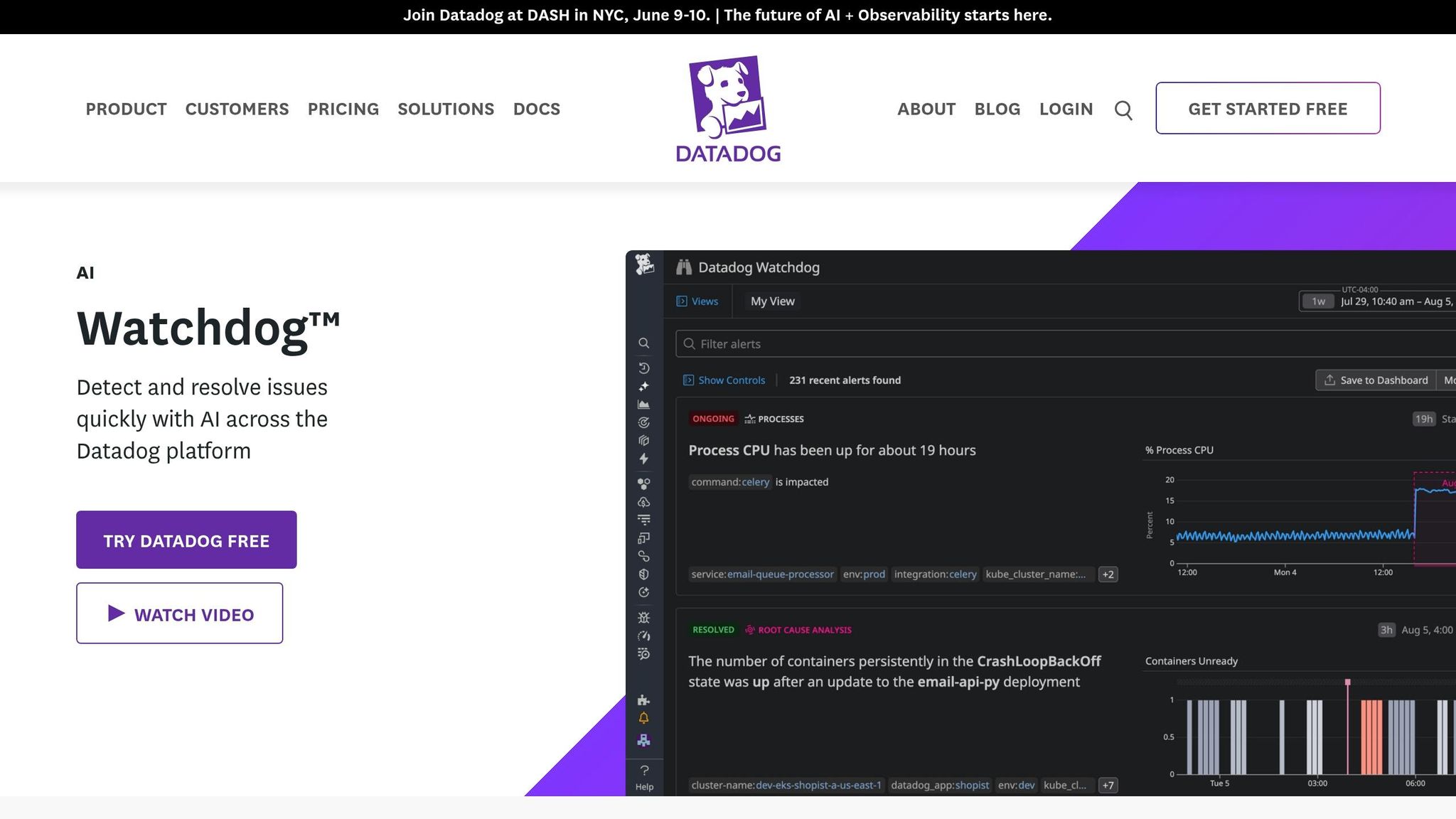Click the cluster-name:dev-eks-shopist-a-us-east-1 tag

click(x=786, y=786)
